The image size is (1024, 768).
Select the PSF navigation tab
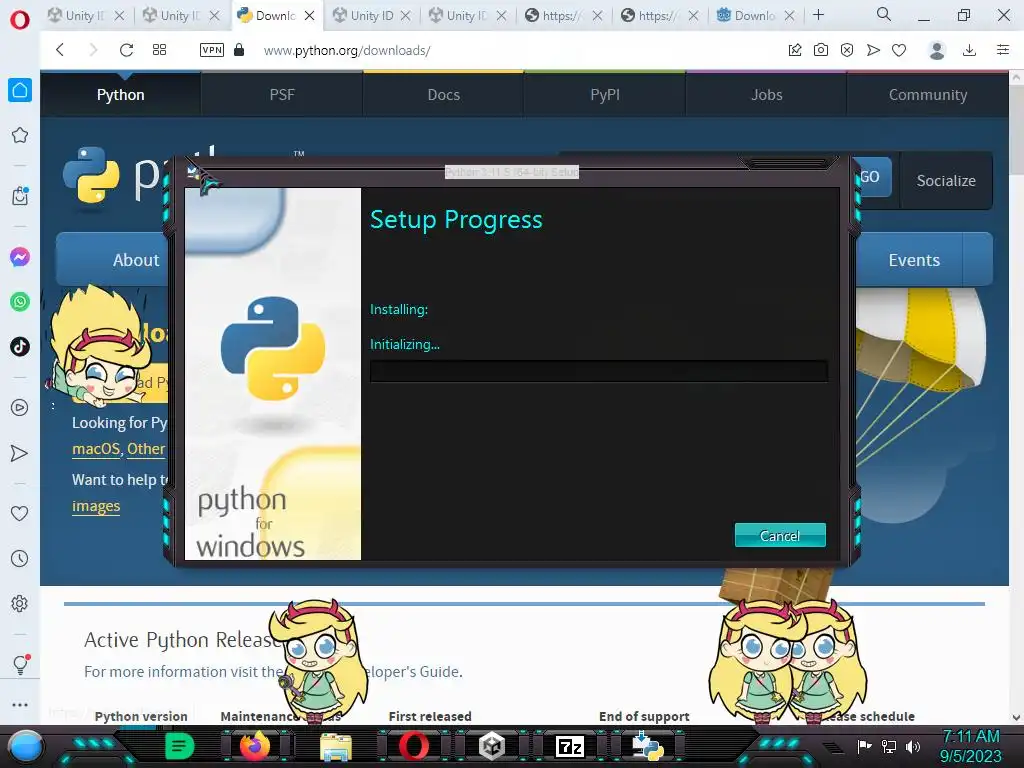tap(282, 95)
